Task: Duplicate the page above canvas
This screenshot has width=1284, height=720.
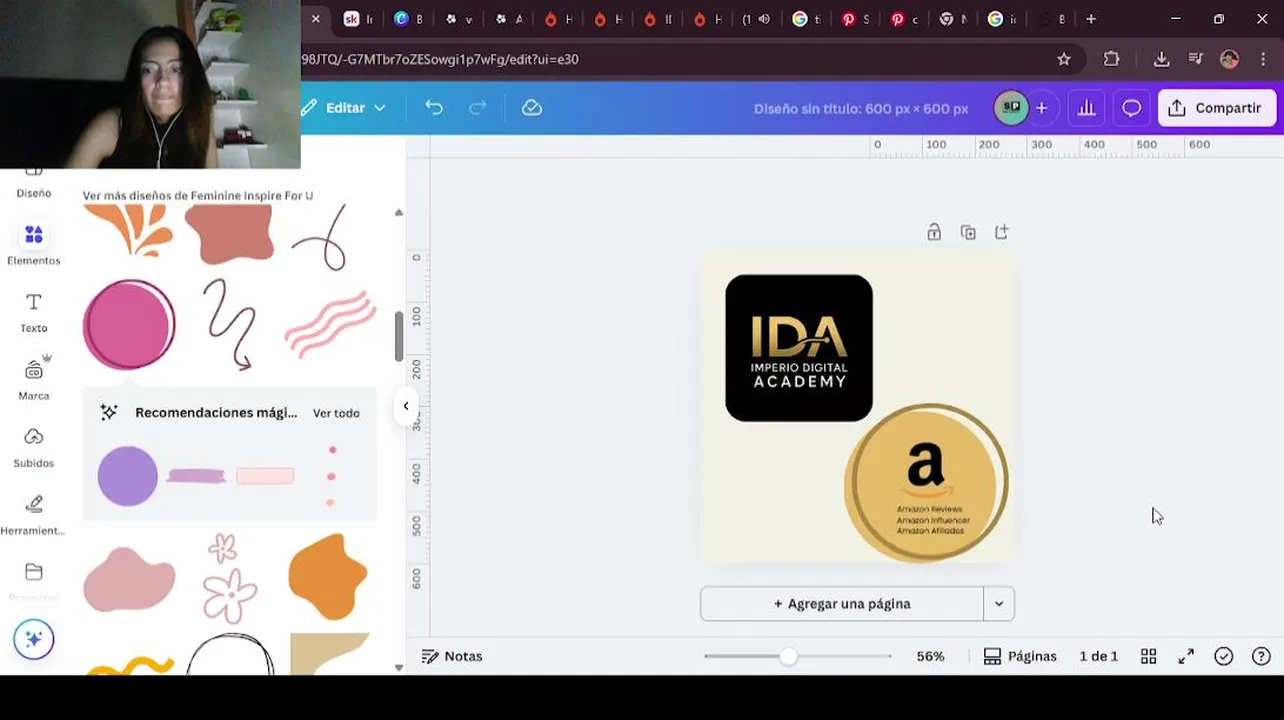Action: pyautogui.click(x=967, y=232)
